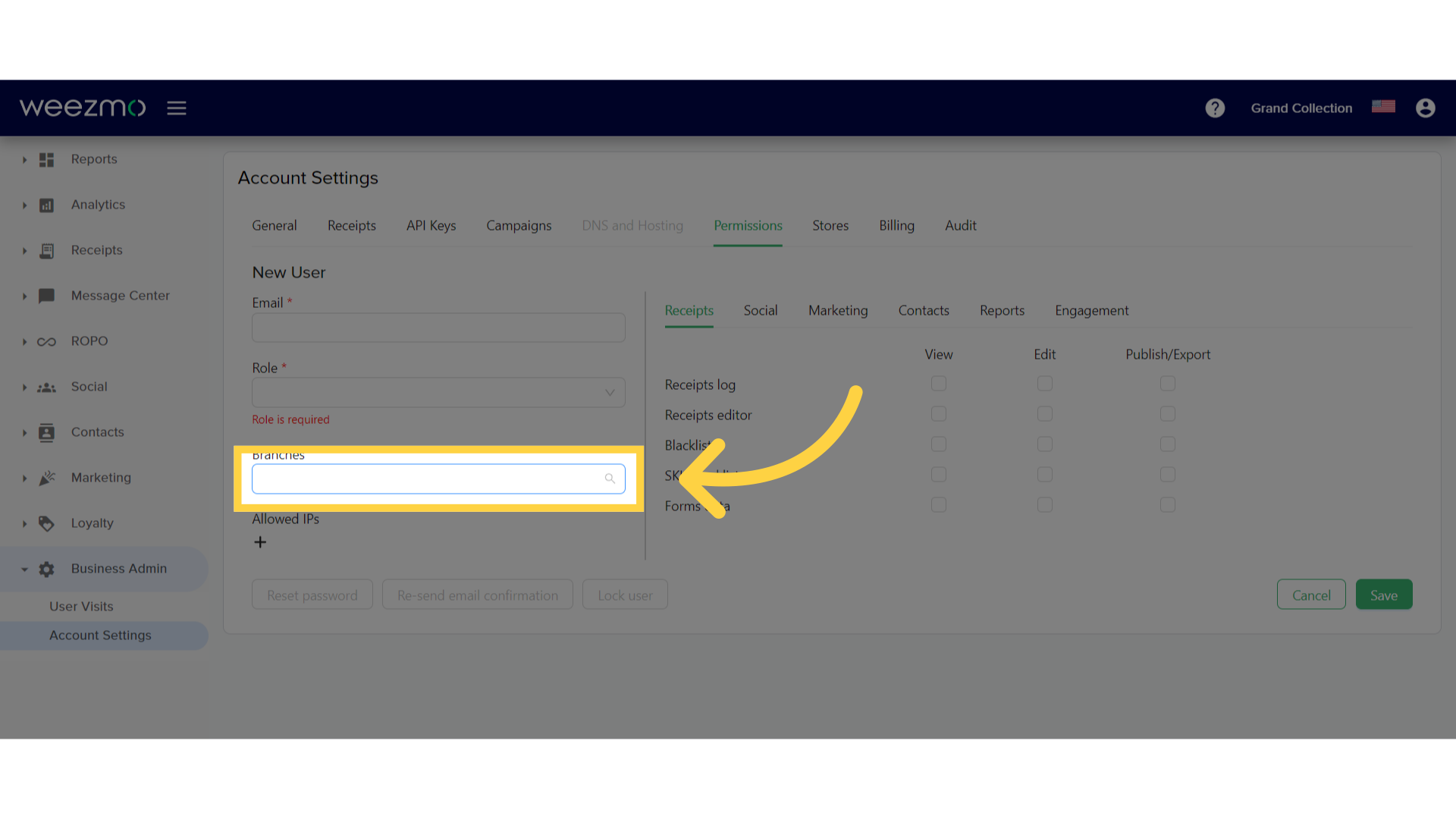
Task: Click Re-send email confirmation button
Action: [x=478, y=595]
